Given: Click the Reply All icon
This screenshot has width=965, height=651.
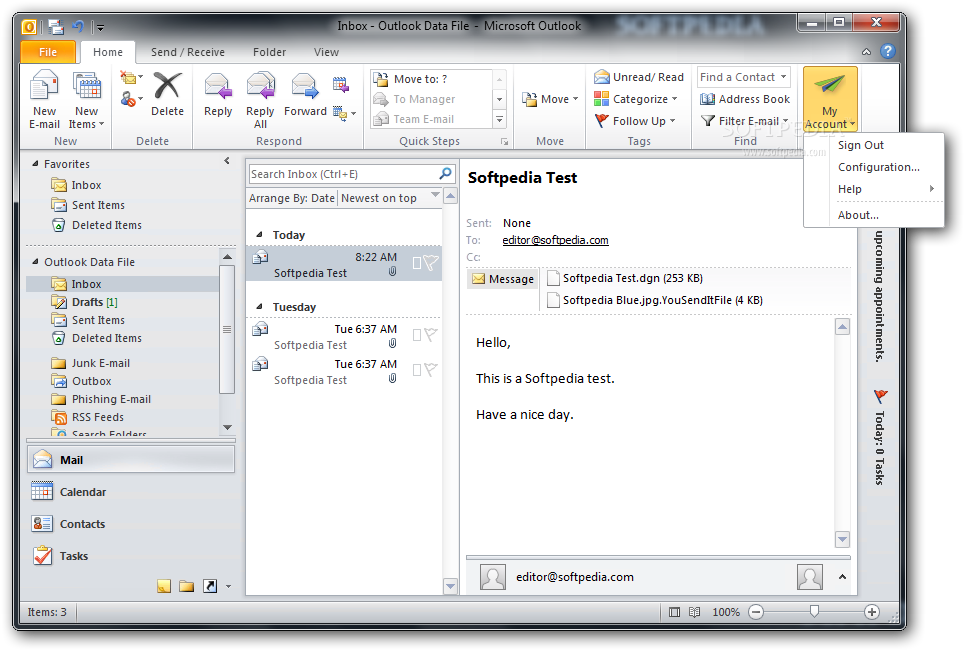Looking at the screenshot, I should [x=260, y=86].
